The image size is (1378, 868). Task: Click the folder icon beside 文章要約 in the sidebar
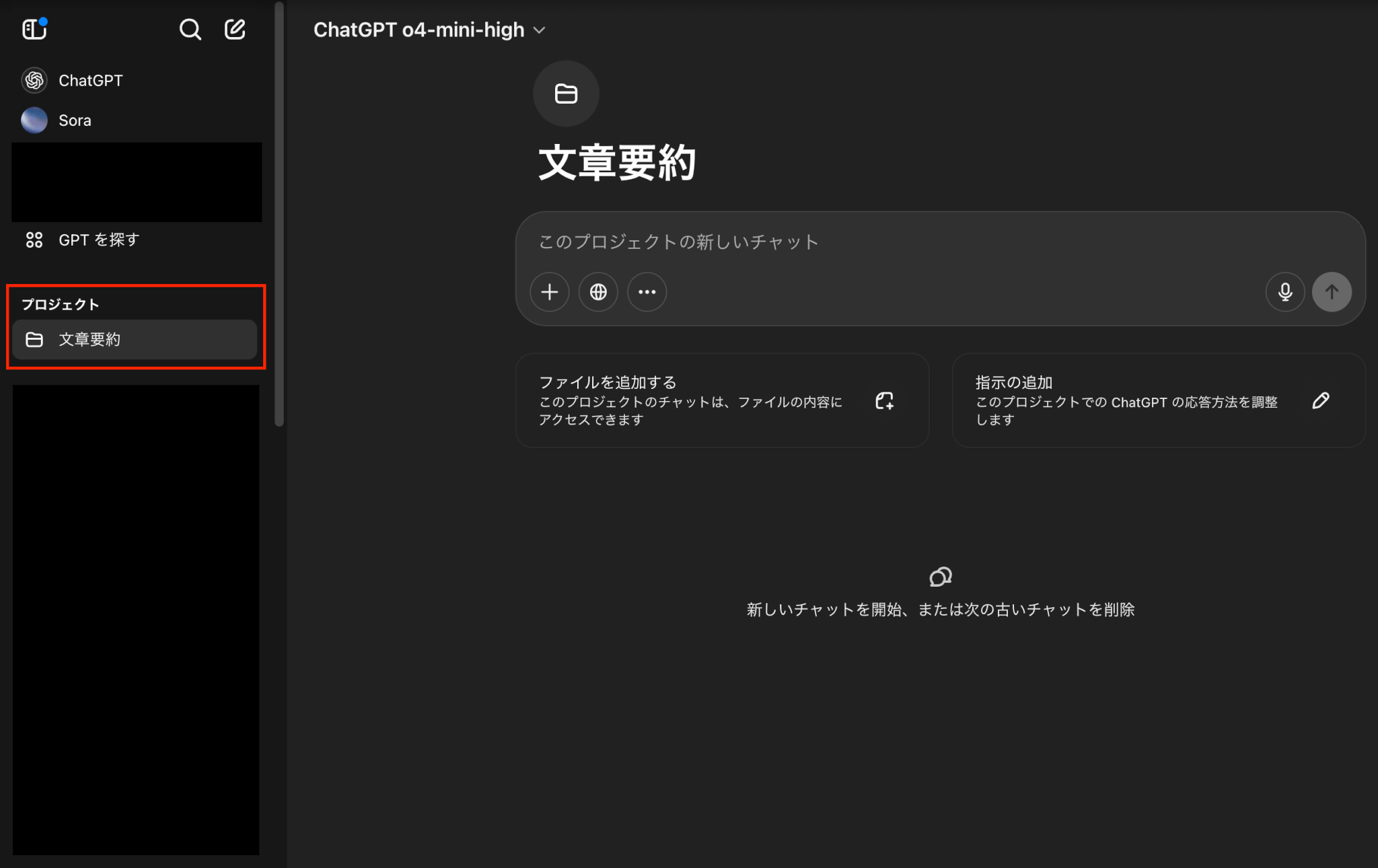pyautogui.click(x=34, y=340)
